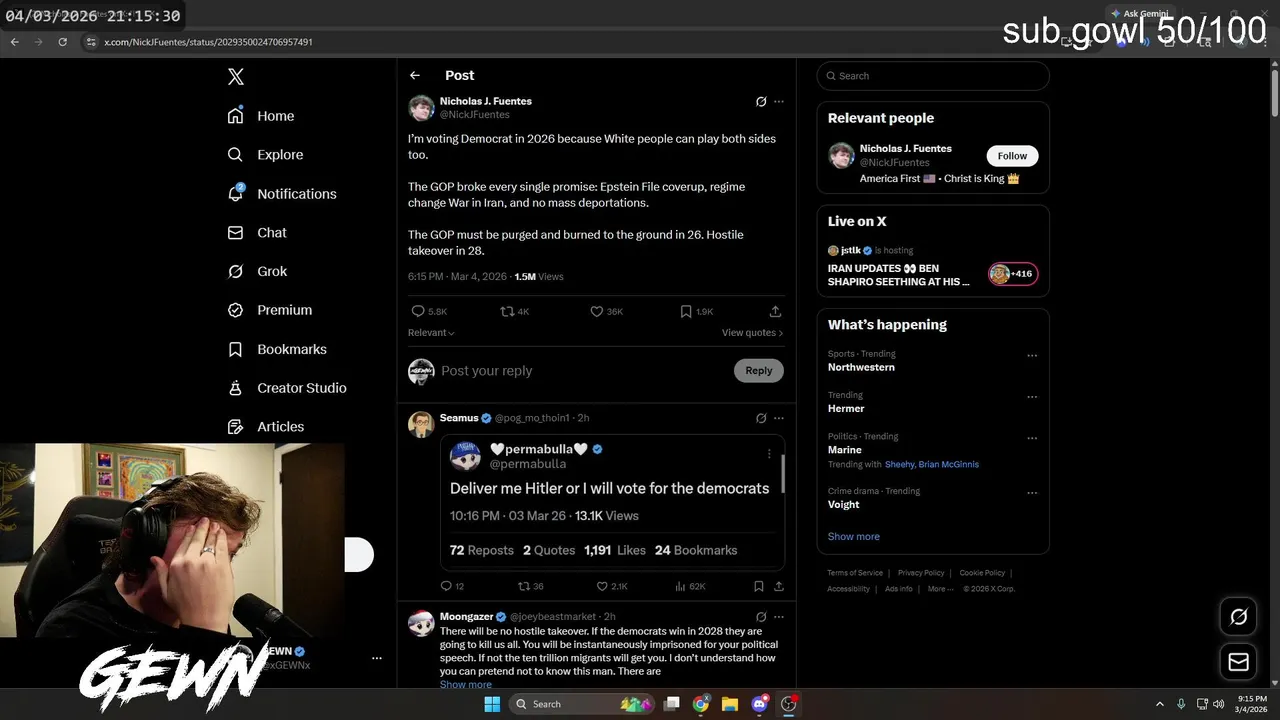
Task: Open Terms of Service link
Action: point(855,573)
